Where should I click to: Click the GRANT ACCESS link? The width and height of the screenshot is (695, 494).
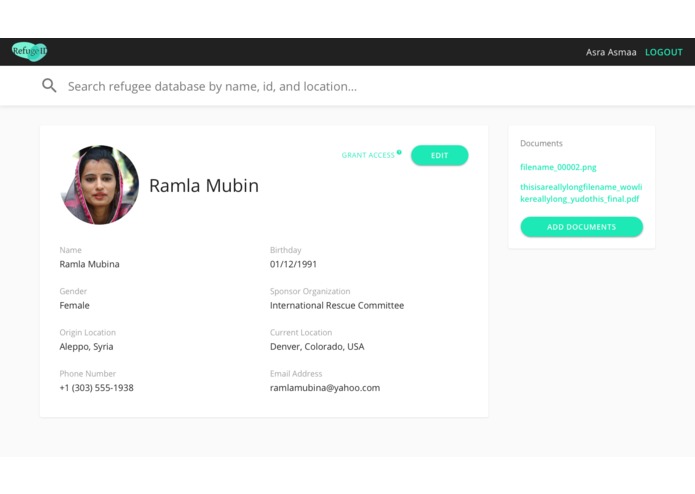point(368,155)
